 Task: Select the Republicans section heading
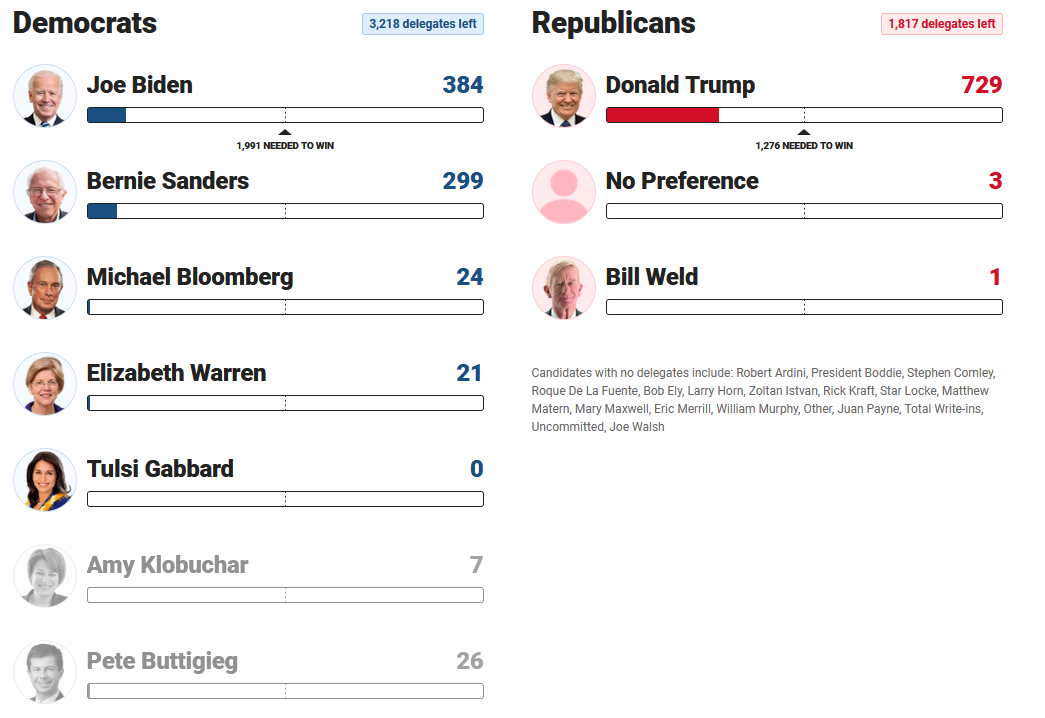point(614,22)
